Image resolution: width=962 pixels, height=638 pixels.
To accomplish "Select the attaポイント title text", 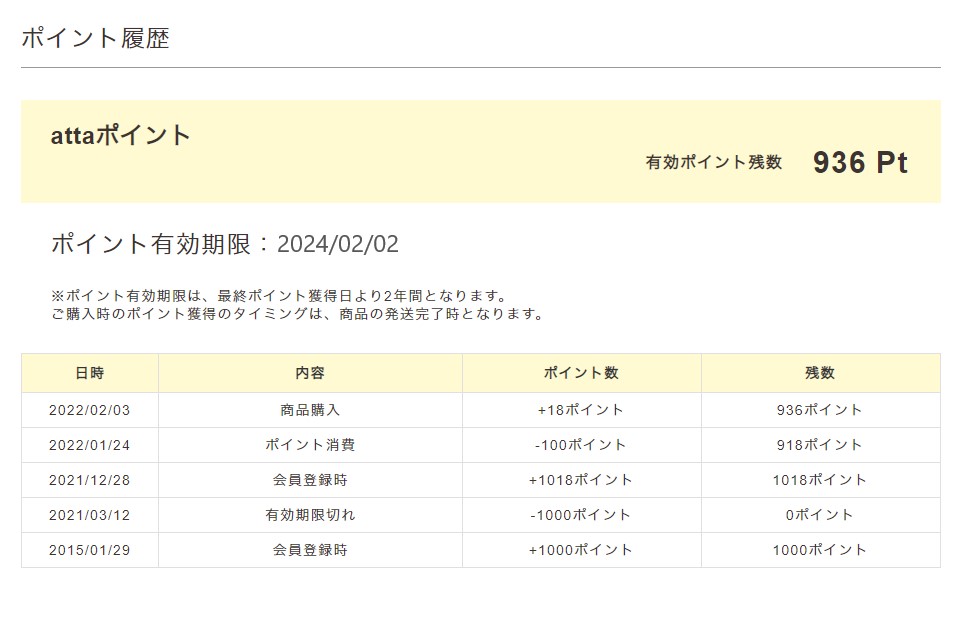I will 120,135.
